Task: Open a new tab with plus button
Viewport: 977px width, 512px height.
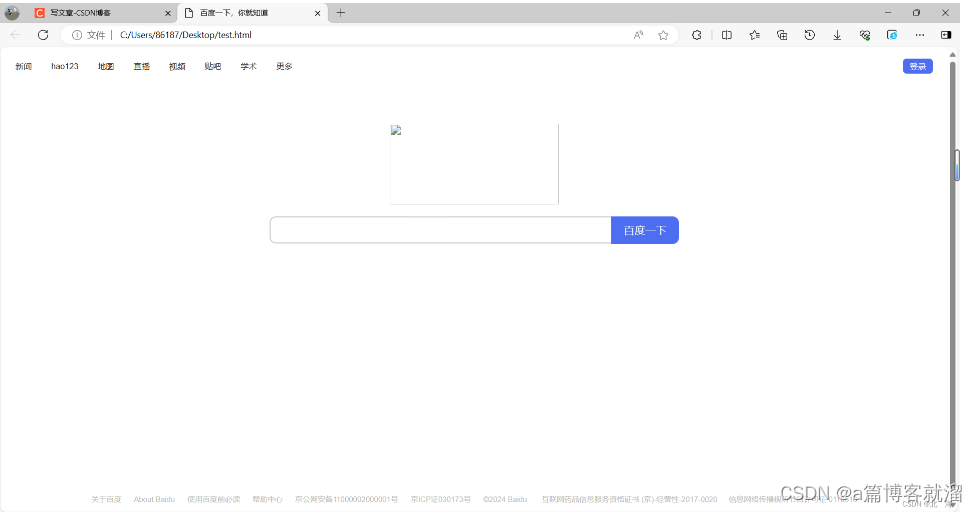Action: [x=340, y=12]
